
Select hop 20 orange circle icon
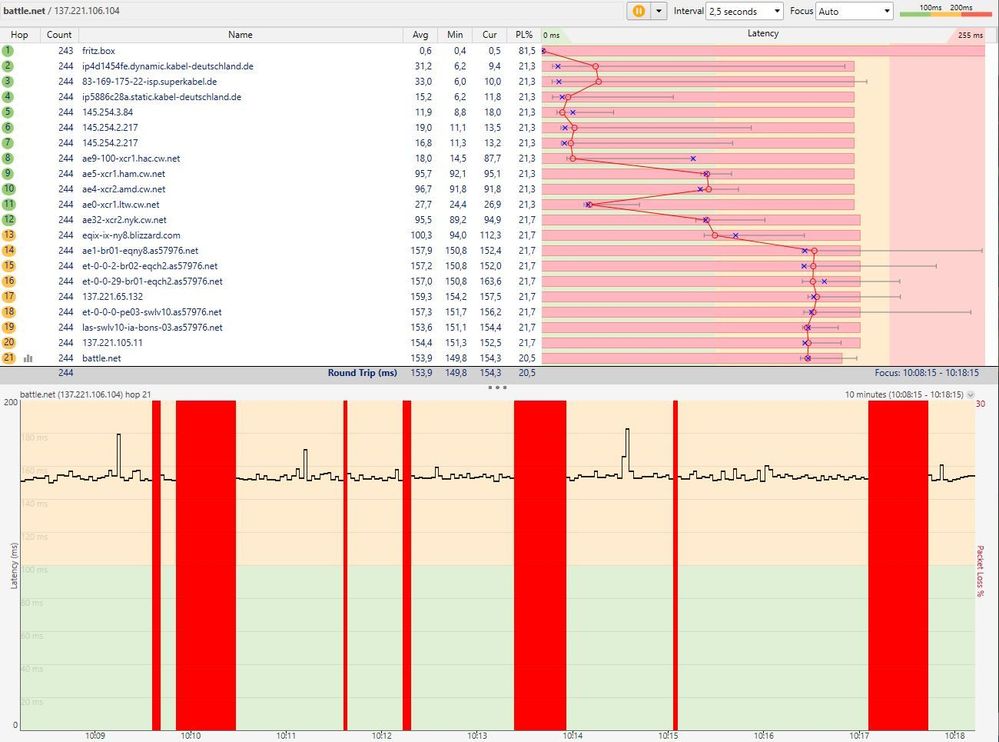tap(8, 342)
